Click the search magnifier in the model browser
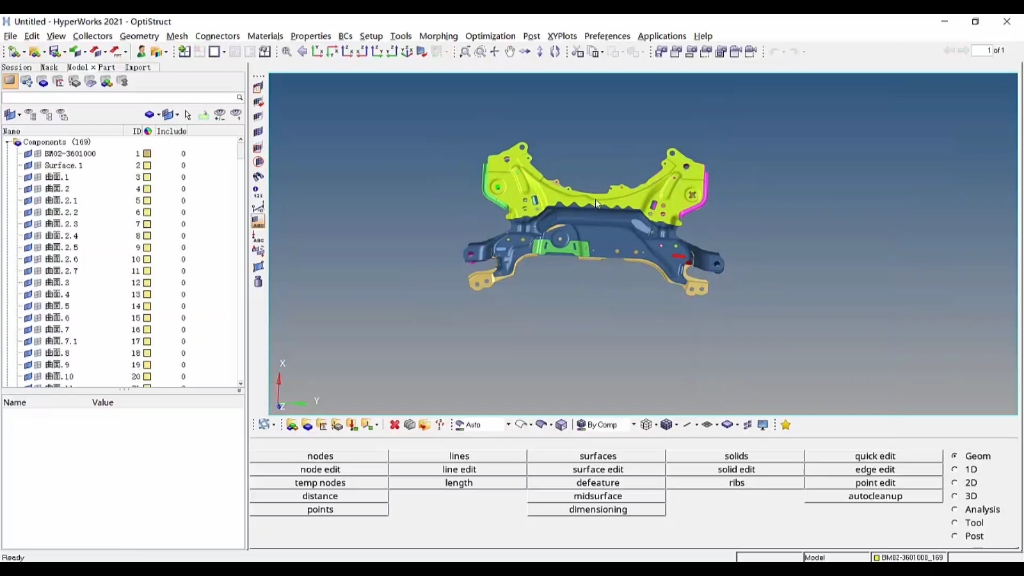The height and width of the screenshot is (576, 1024). 240,98
